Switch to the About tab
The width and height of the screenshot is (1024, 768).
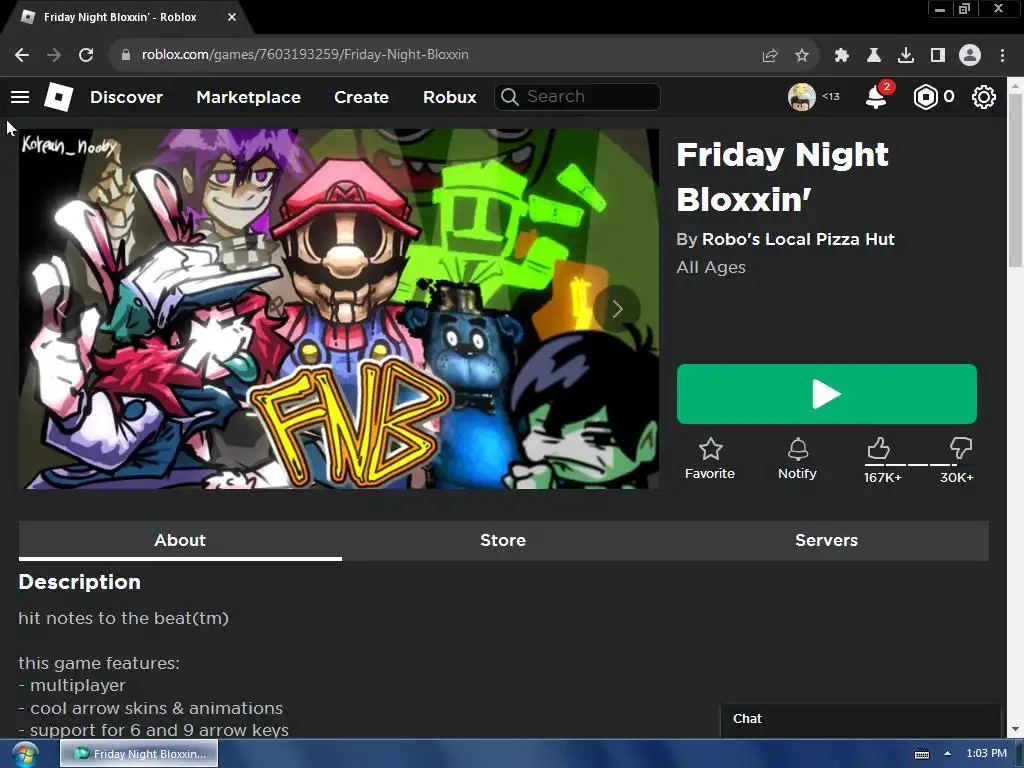[180, 541]
